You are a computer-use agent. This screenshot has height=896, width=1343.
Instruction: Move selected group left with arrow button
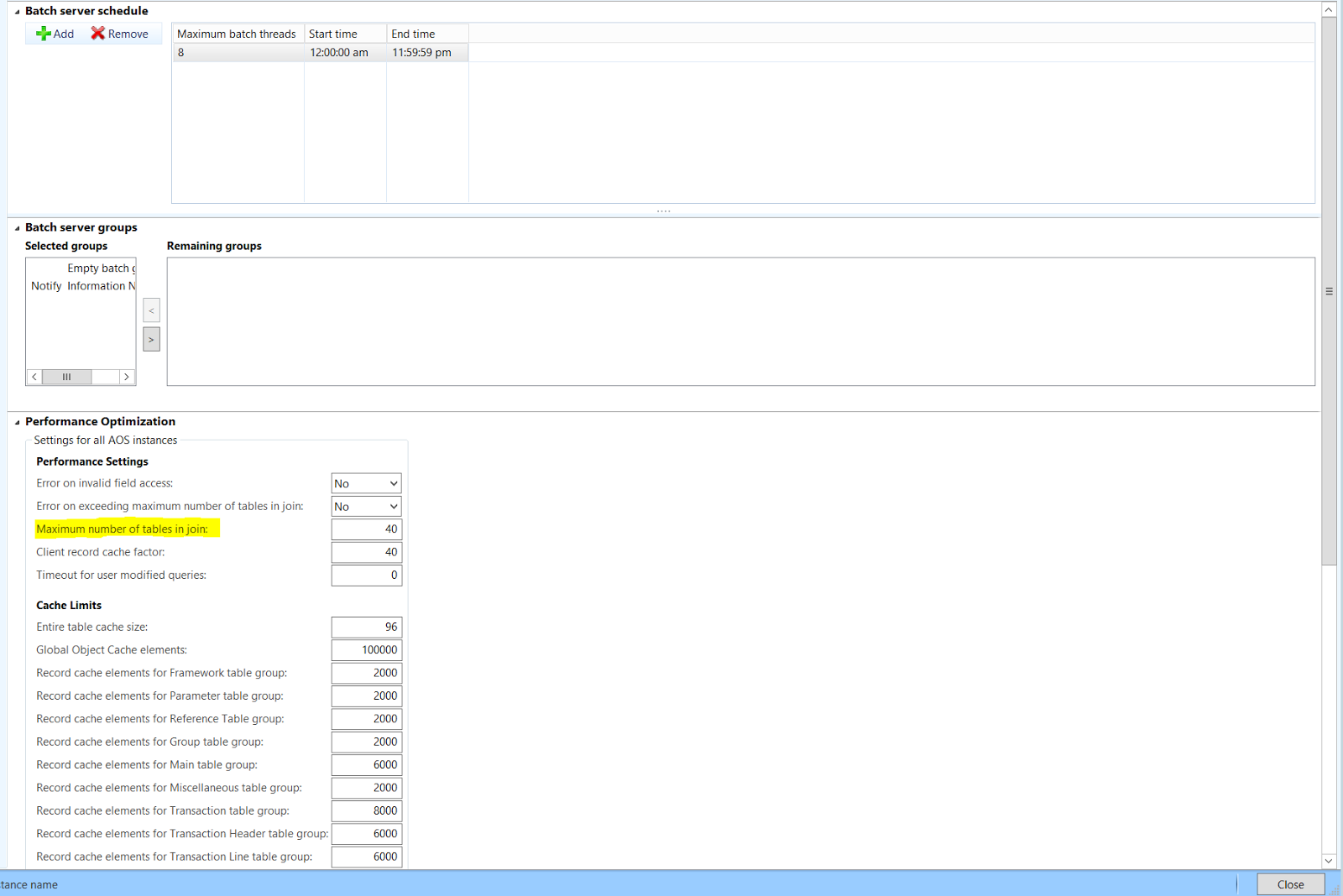[151, 310]
